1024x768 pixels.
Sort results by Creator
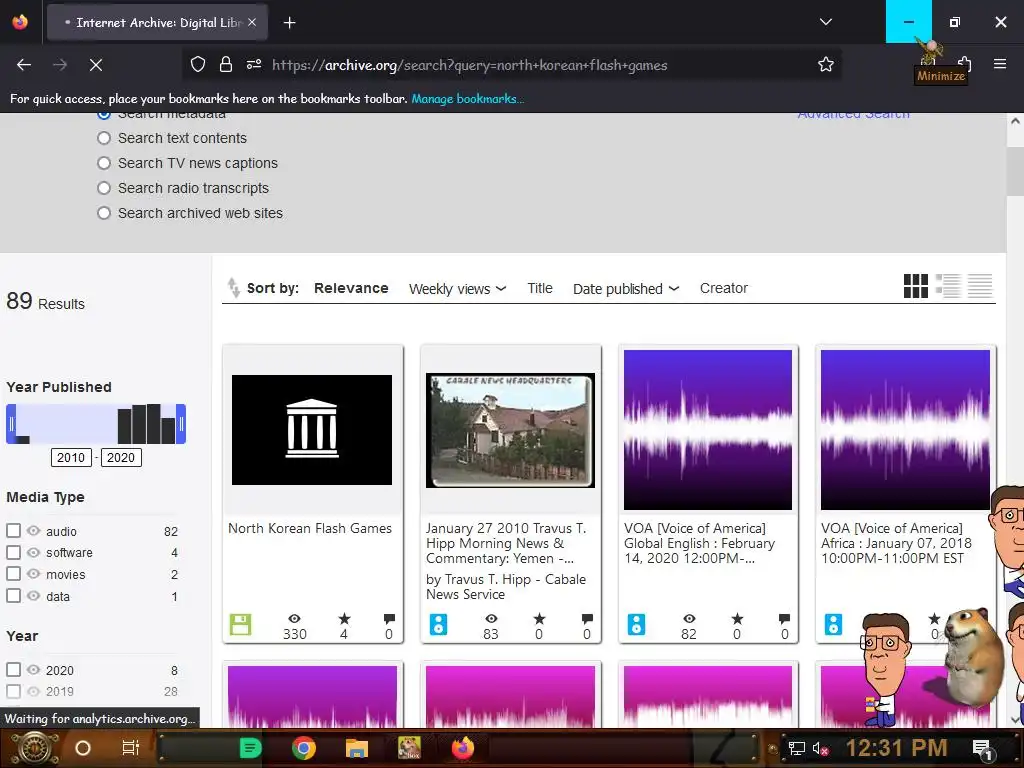click(724, 288)
